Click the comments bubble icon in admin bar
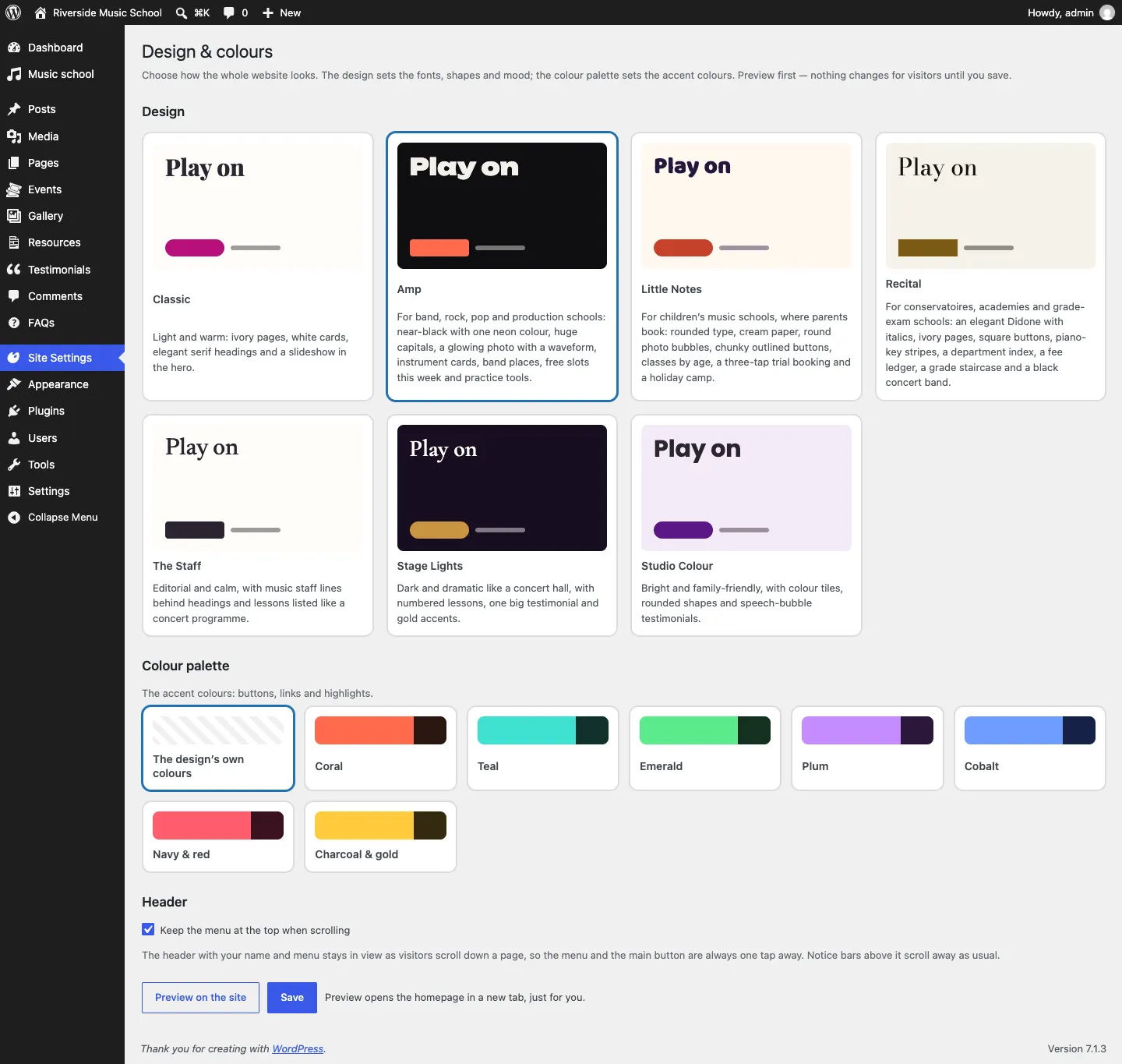This screenshot has height=1064, width=1122. pos(229,12)
